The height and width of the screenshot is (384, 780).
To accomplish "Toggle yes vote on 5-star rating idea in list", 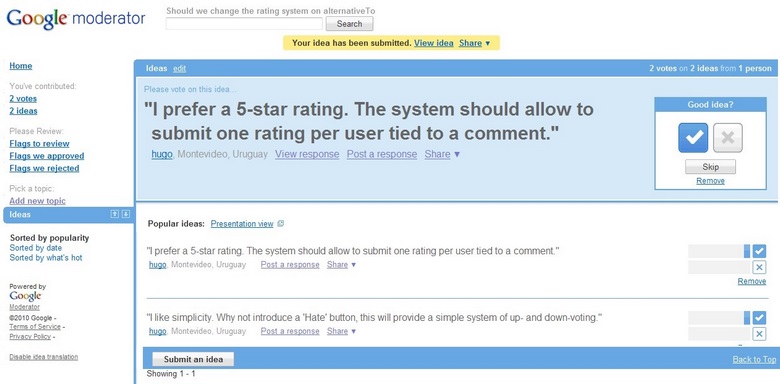I will tap(759, 251).
